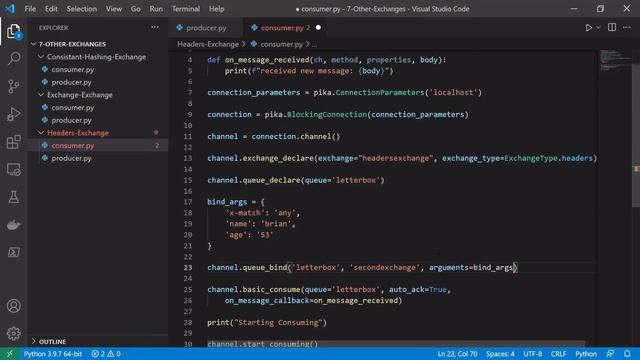Switch to the producer.py tab

coord(206,28)
